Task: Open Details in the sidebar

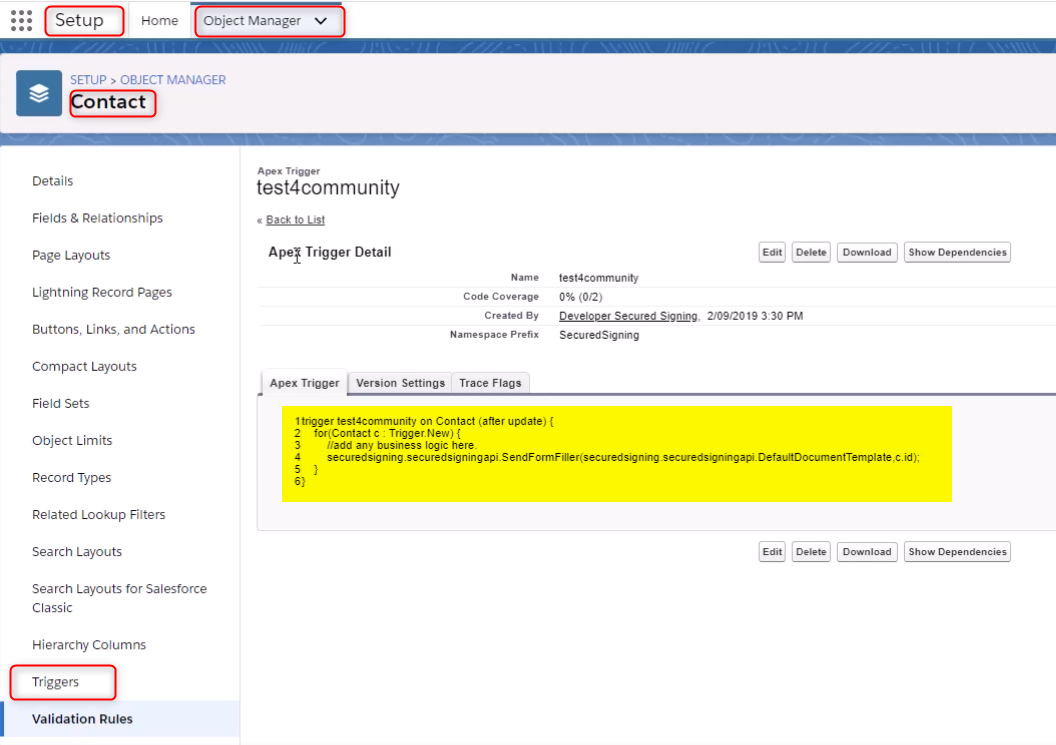Action: click(x=53, y=181)
